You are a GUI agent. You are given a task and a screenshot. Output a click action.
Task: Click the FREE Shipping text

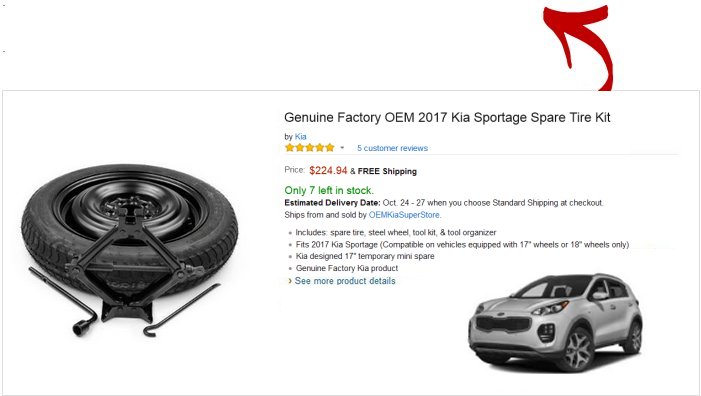pos(387,171)
